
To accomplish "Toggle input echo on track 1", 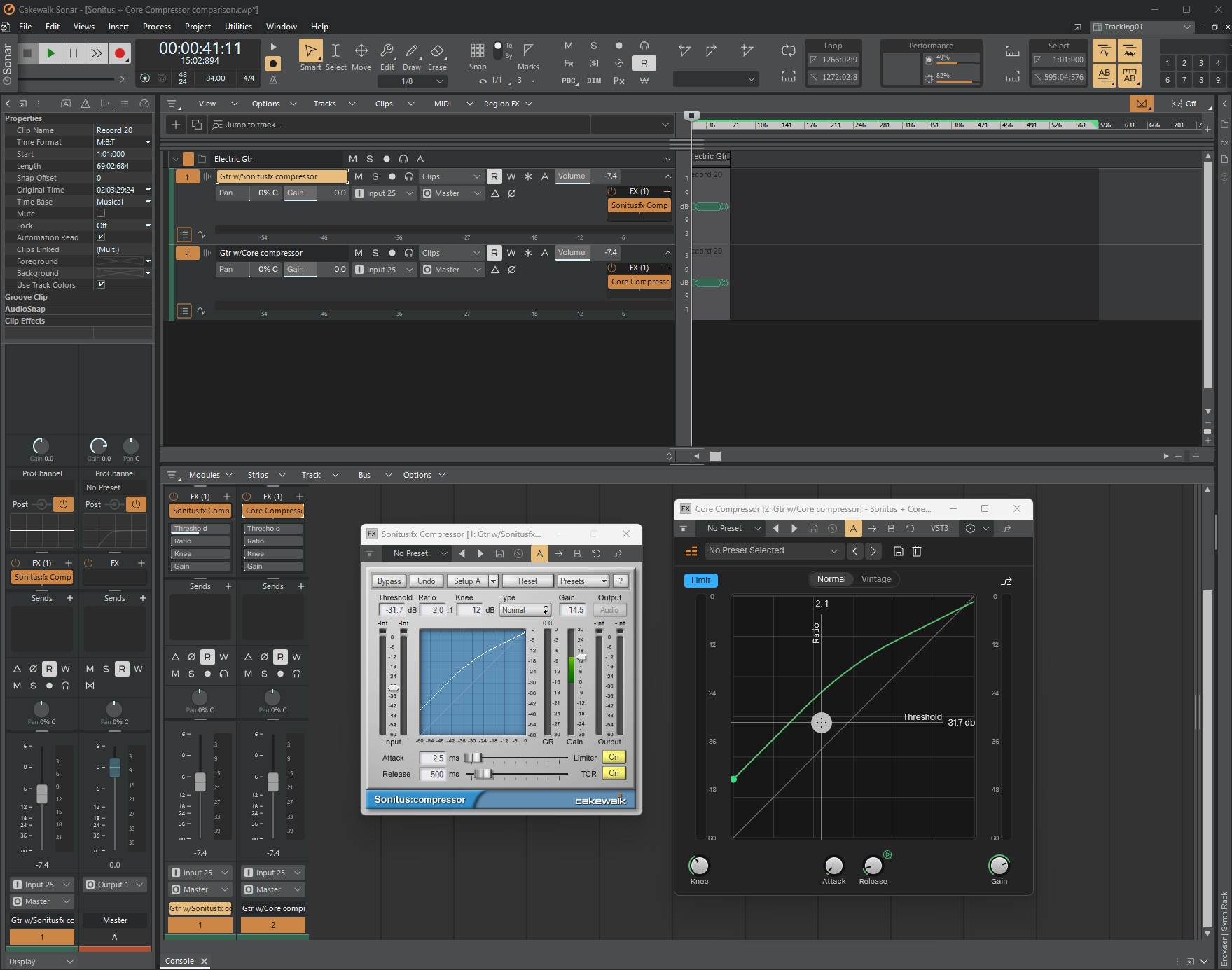I will click(x=409, y=176).
